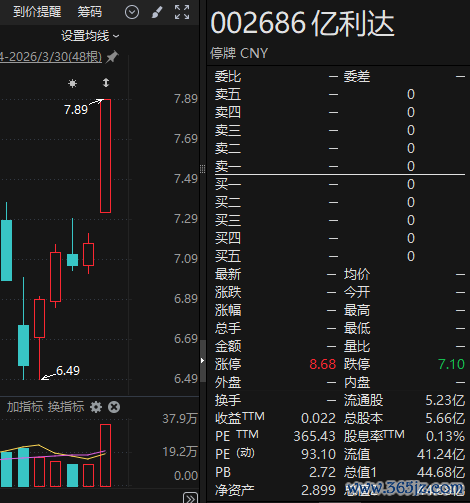Click the 002686 亿利达 stock title
Screen dimensions: 470x503
(x=302, y=23)
